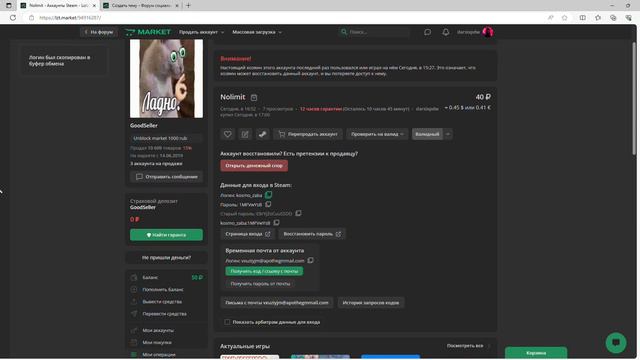Screen dimensions: 640x360
Task: Click the '3 аккаунта на продаже' seller text
Action: tap(156, 164)
